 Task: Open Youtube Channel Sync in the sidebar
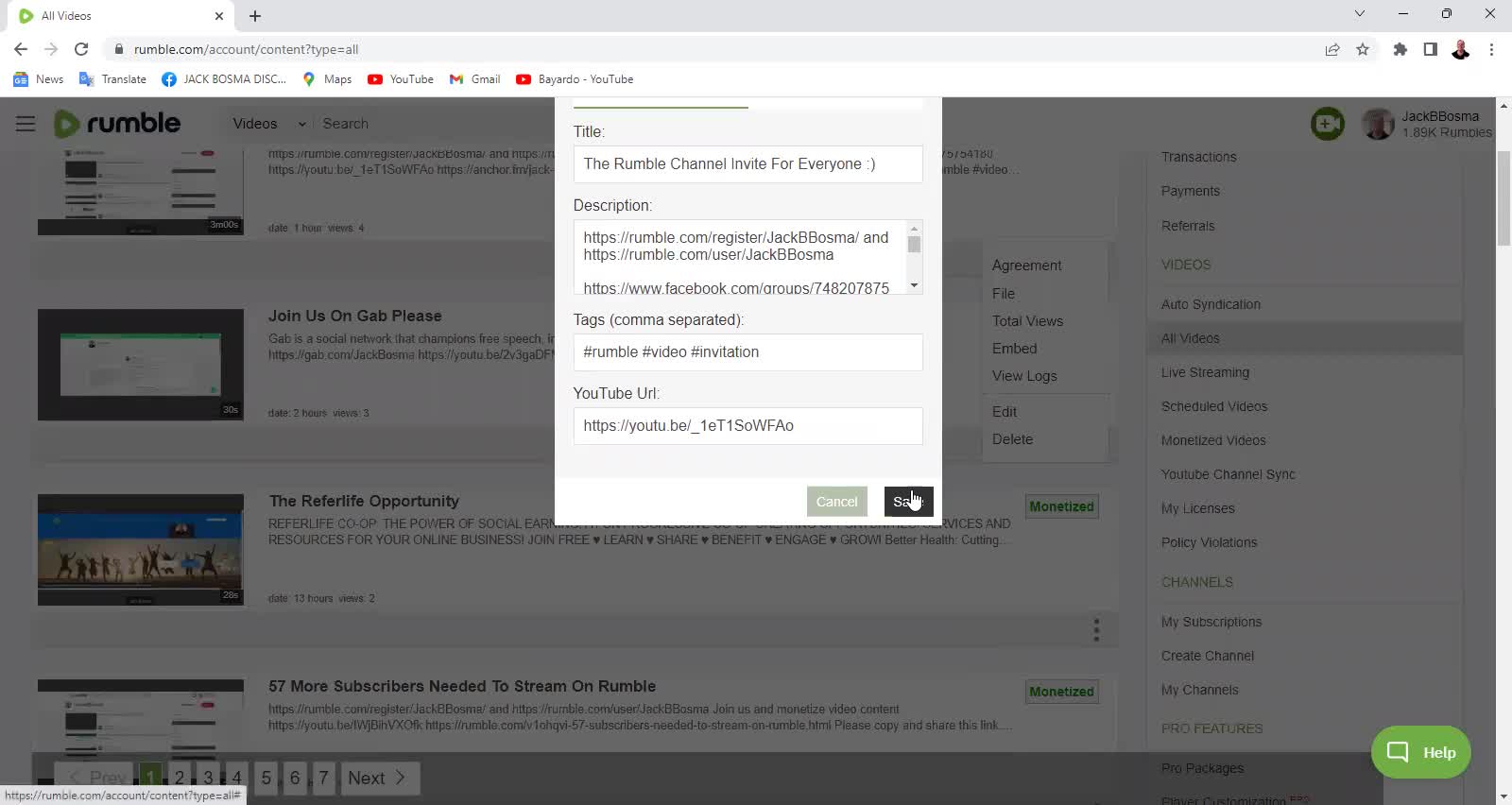[1228, 474]
